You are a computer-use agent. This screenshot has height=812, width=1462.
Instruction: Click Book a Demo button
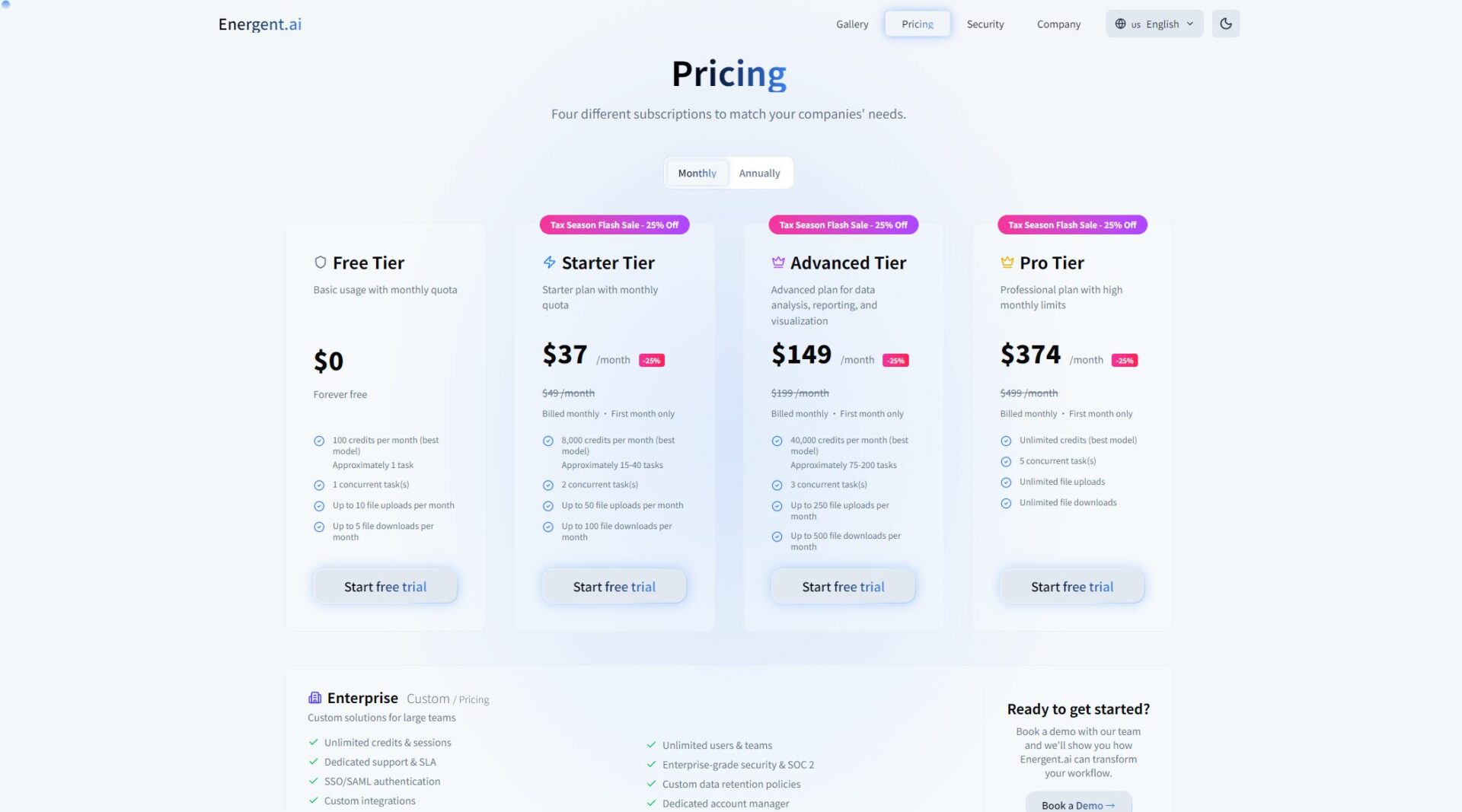tap(1077, 804)
